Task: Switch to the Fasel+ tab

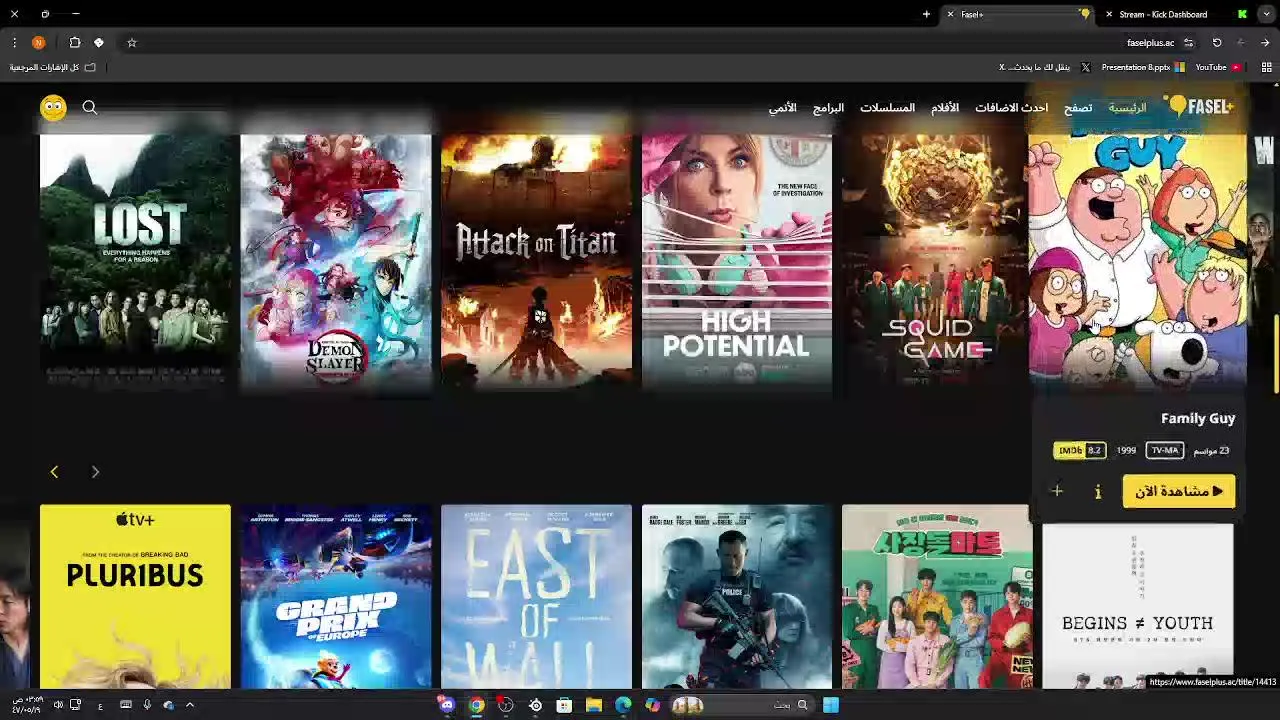Action: tap(1018, 14)
